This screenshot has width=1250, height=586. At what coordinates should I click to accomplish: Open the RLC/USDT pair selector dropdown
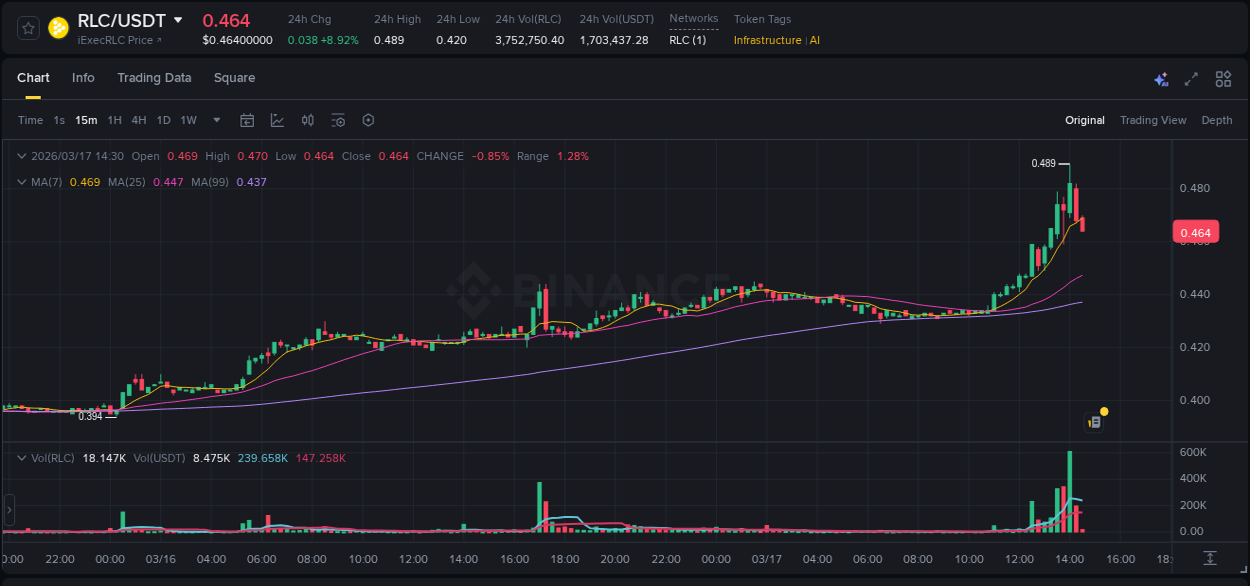coord(178,19)
